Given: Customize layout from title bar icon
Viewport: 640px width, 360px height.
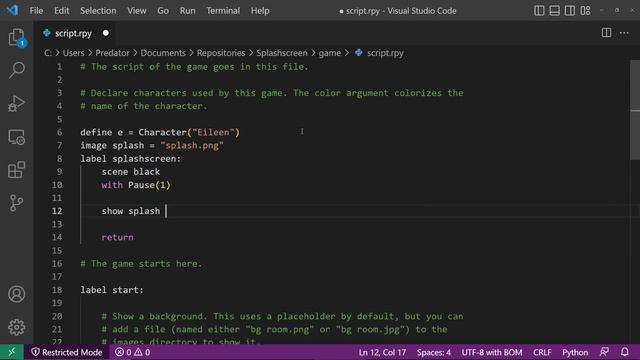Looking at the screenshot, I should coord(585,11).
